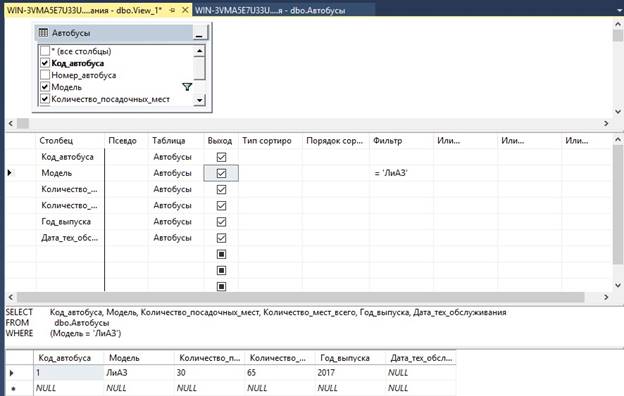This screenshot has width=624, height=396.
Task: Click the Год_выпуска cell in criteria grid
Action: 70,222
